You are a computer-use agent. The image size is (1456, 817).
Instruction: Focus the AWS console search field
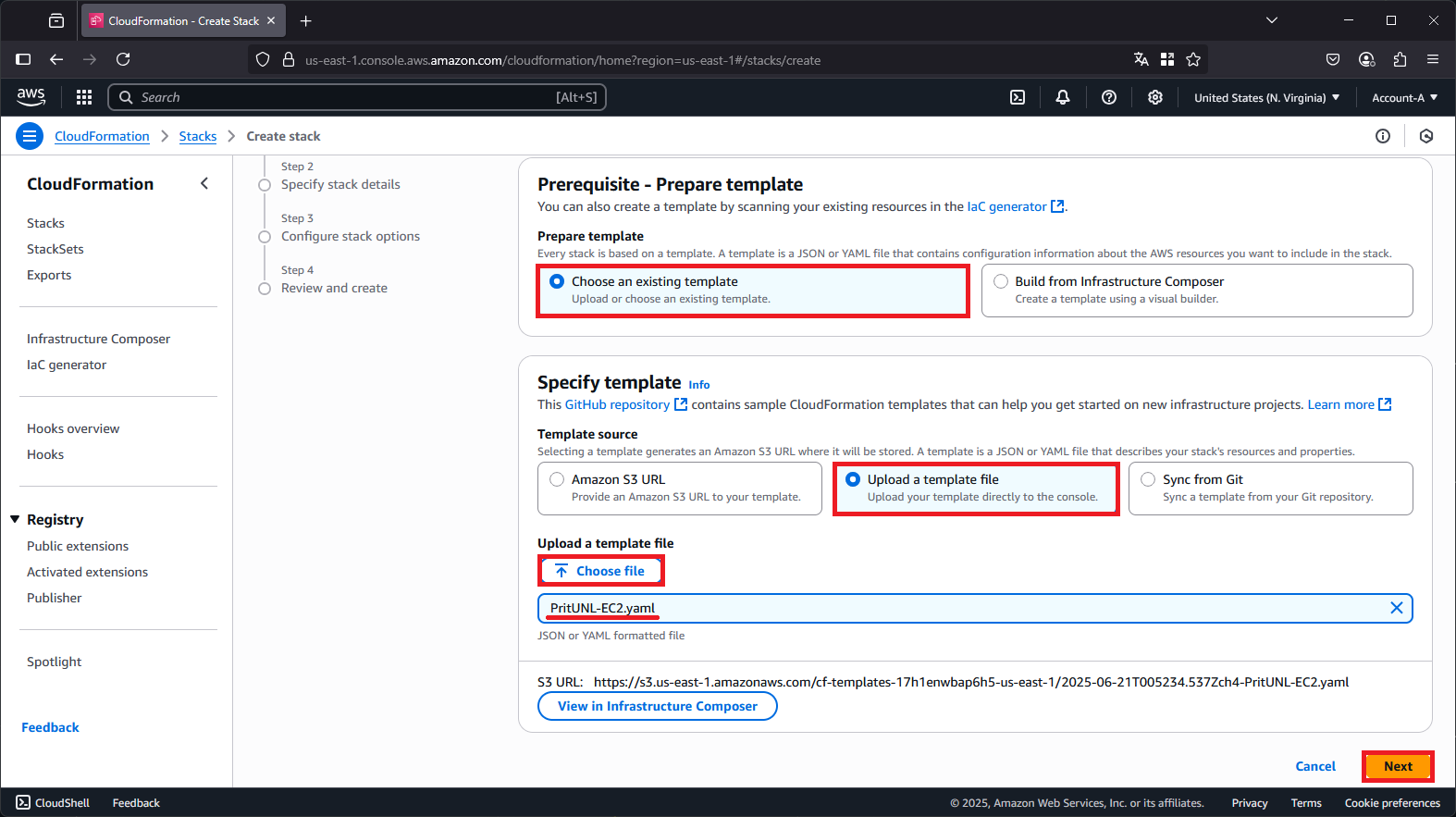tap(357, 97)
